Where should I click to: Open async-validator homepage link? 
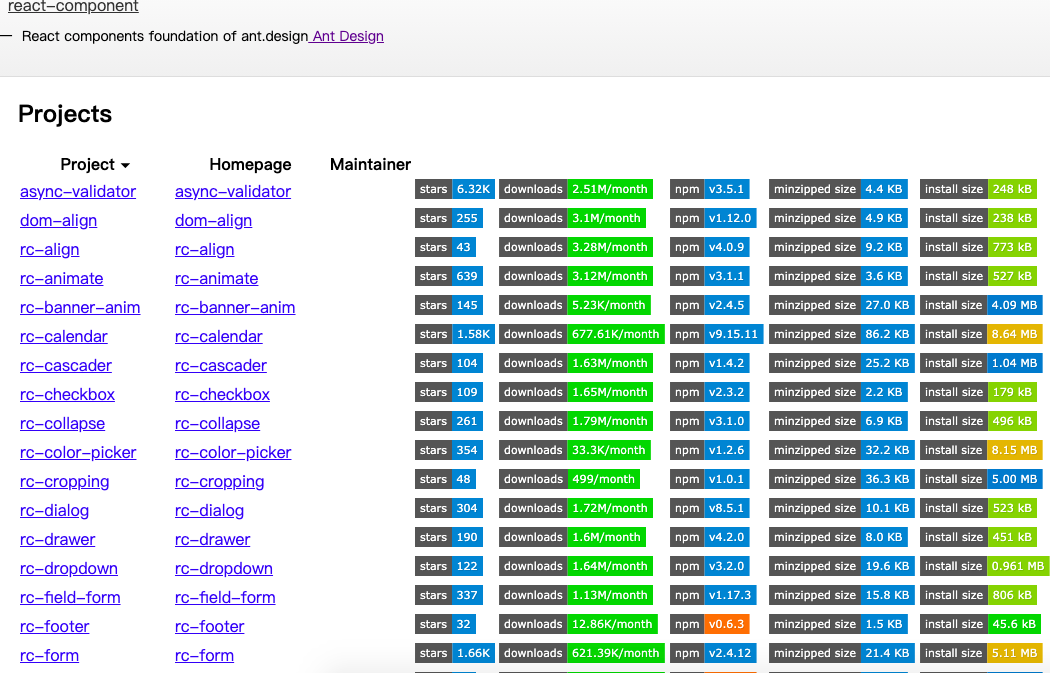232,192
